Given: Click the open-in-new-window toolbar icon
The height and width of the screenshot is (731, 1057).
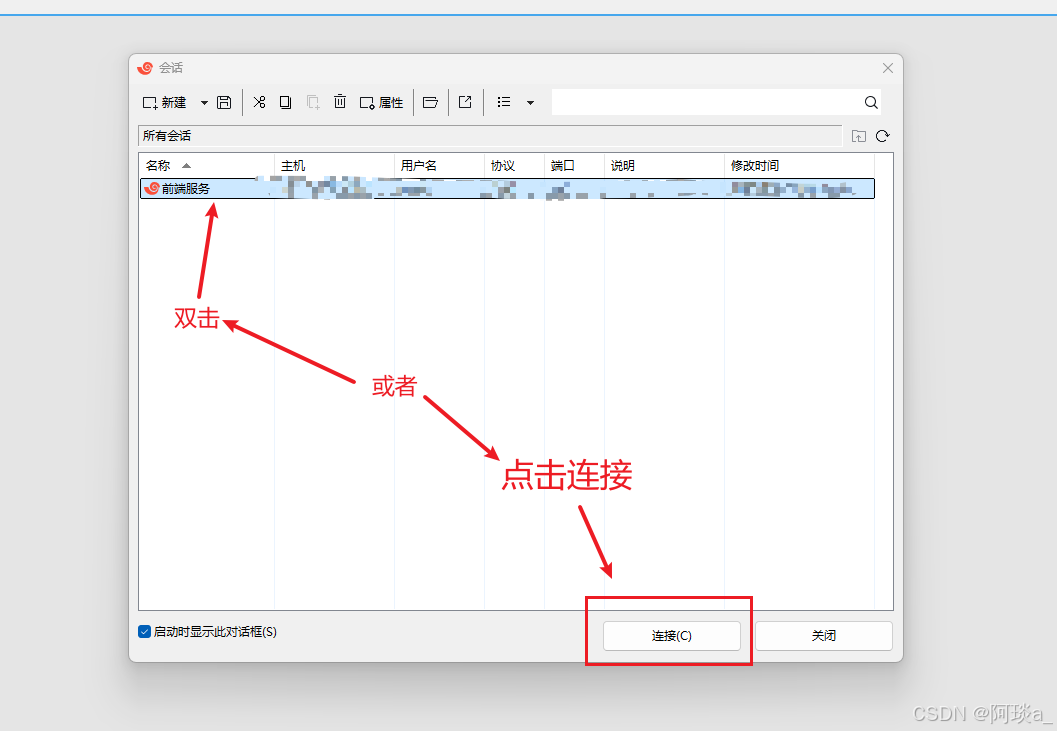Looking at the screenshot, I should coord(465,102).
